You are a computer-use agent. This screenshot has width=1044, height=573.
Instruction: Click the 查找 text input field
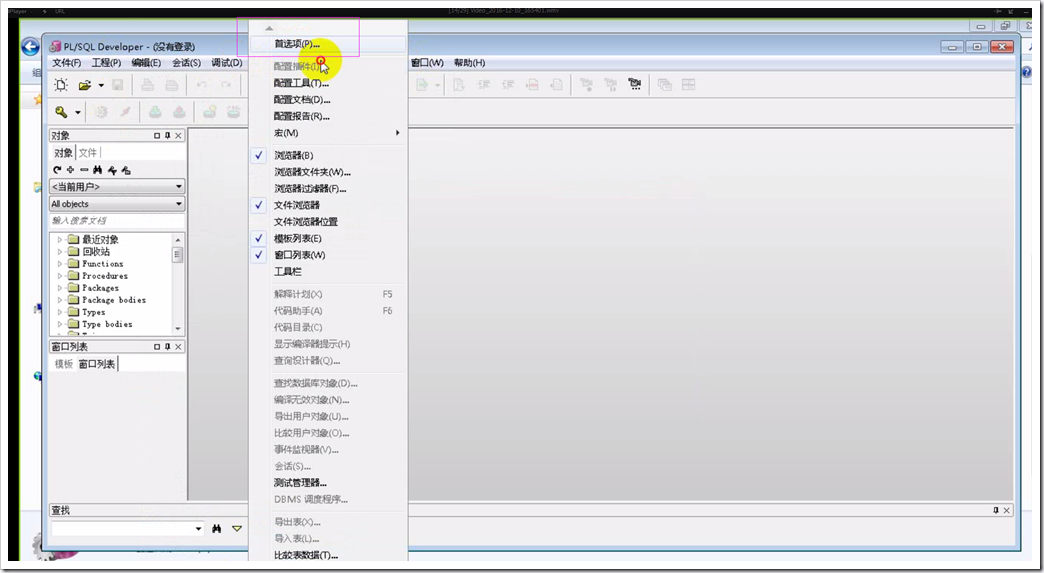123,528
